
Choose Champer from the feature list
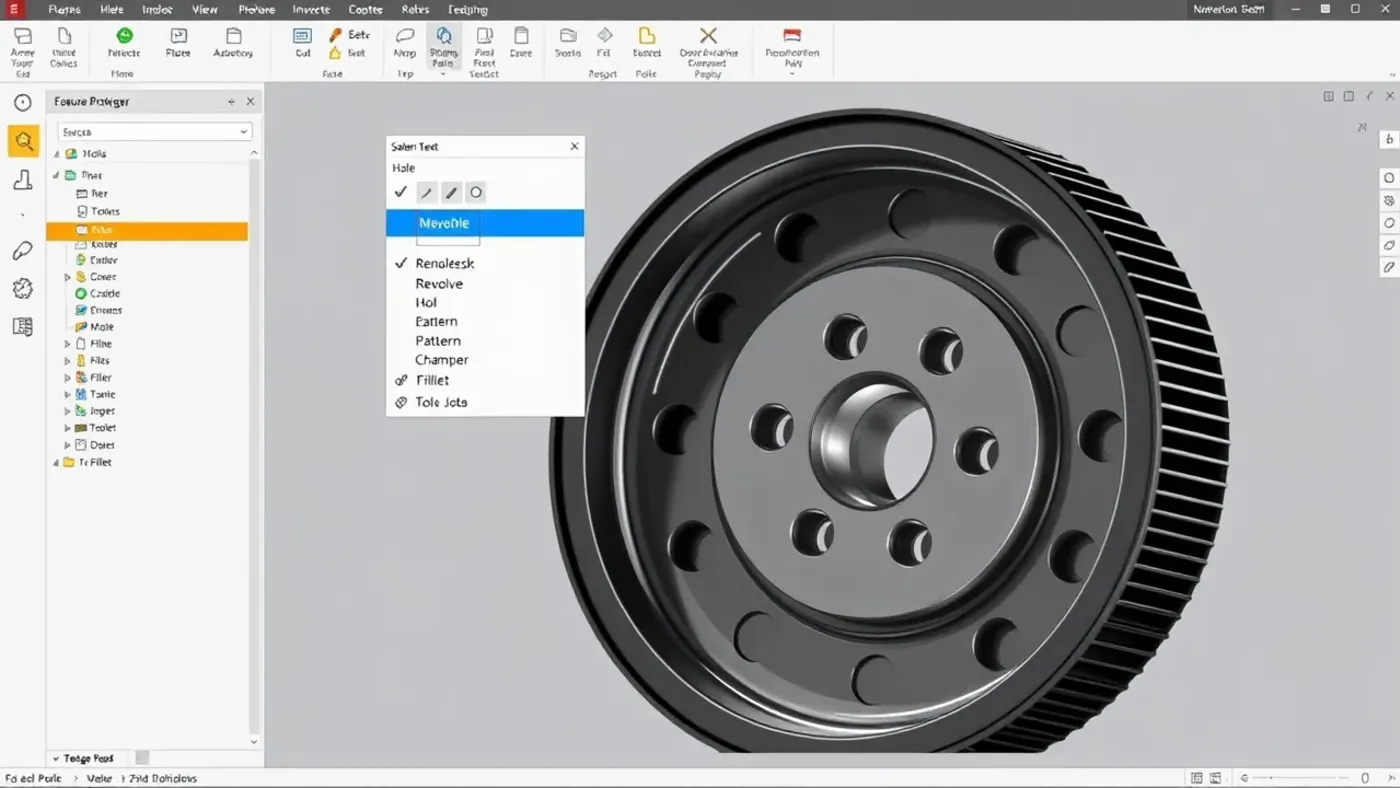pyautogui.click(x=441, y=360)
